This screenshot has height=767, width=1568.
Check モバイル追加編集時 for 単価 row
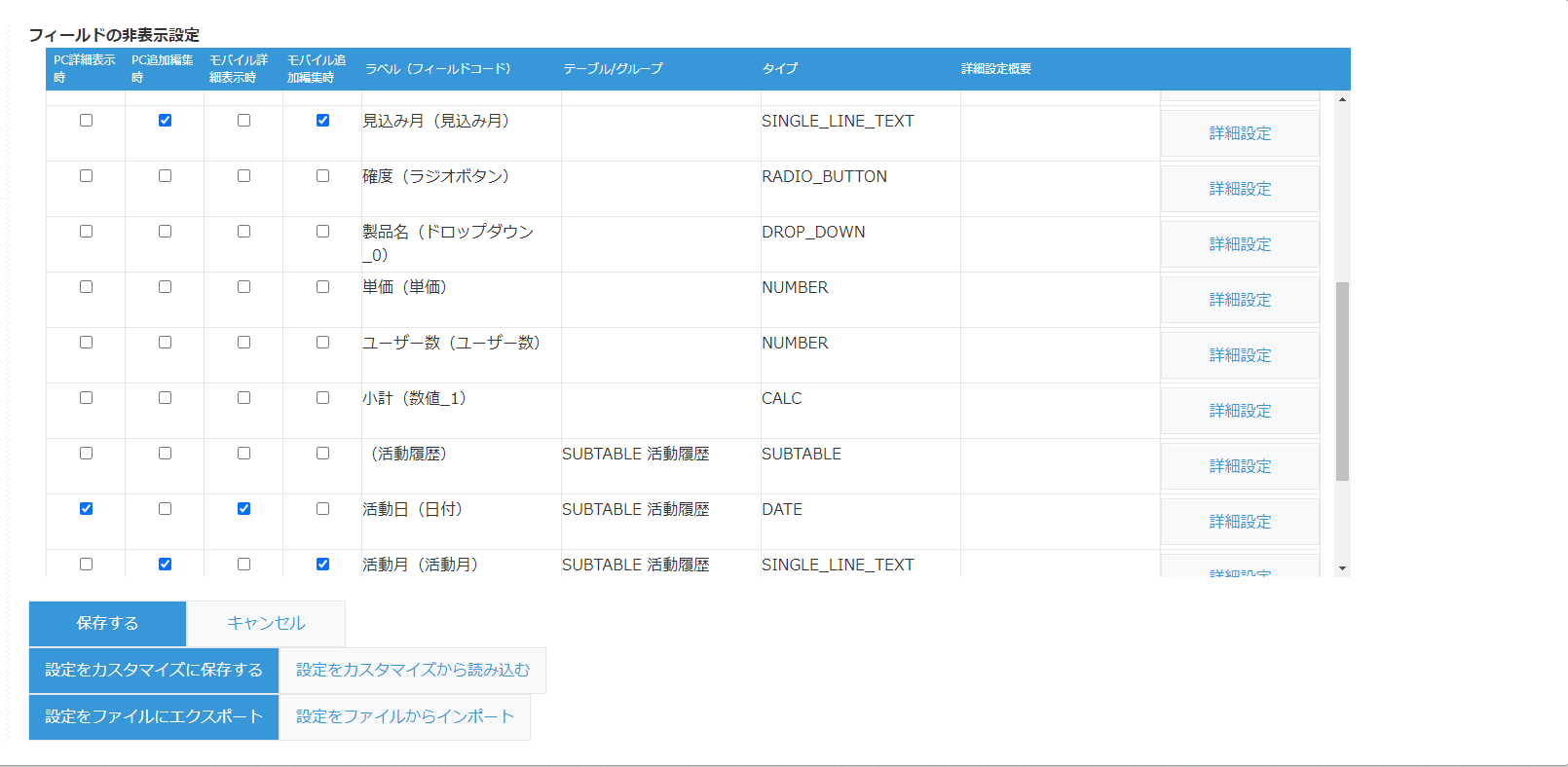pos(322,287)
